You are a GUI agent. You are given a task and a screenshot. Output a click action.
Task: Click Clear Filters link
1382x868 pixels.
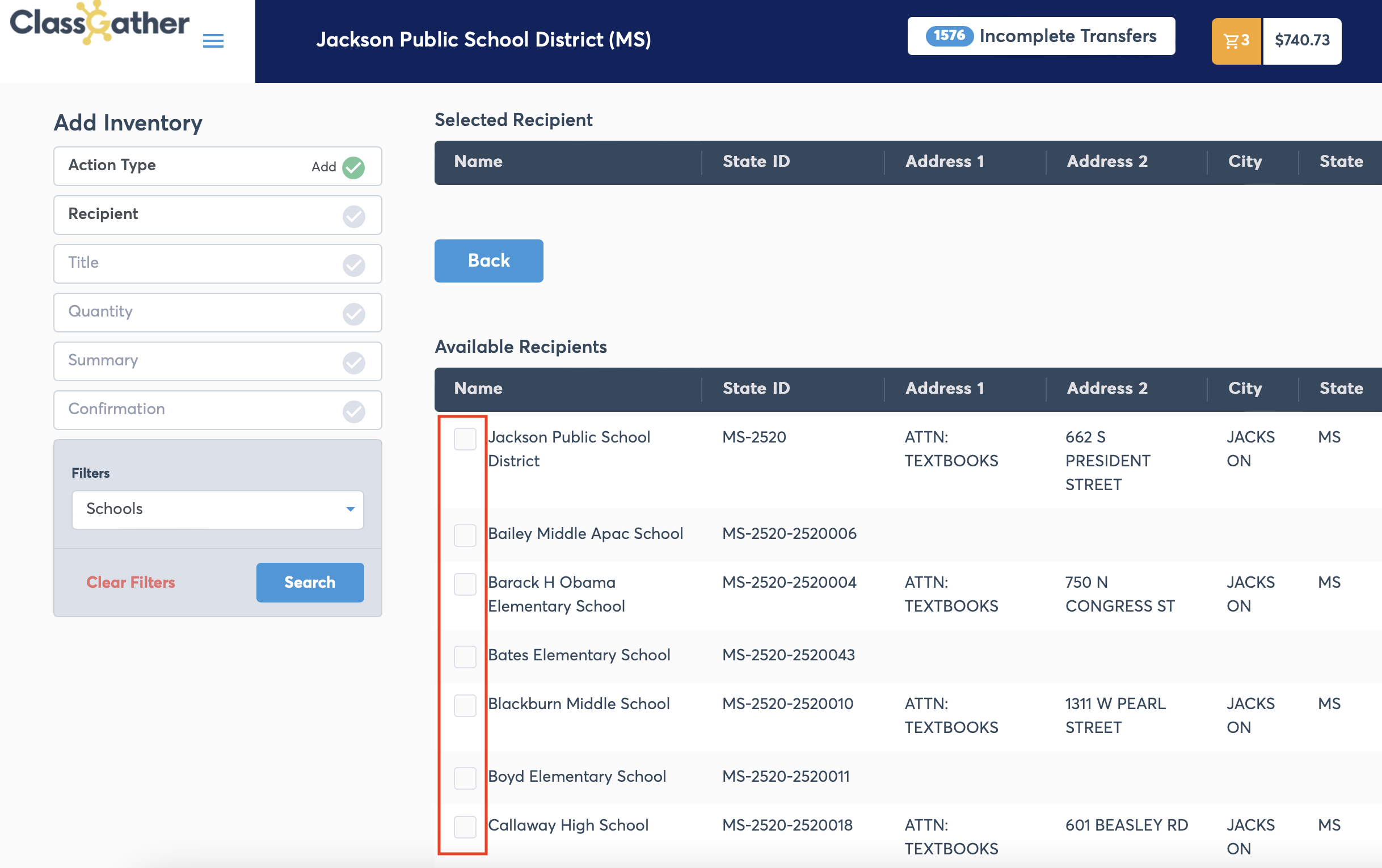pyautogui.click(x=131, y=582)
